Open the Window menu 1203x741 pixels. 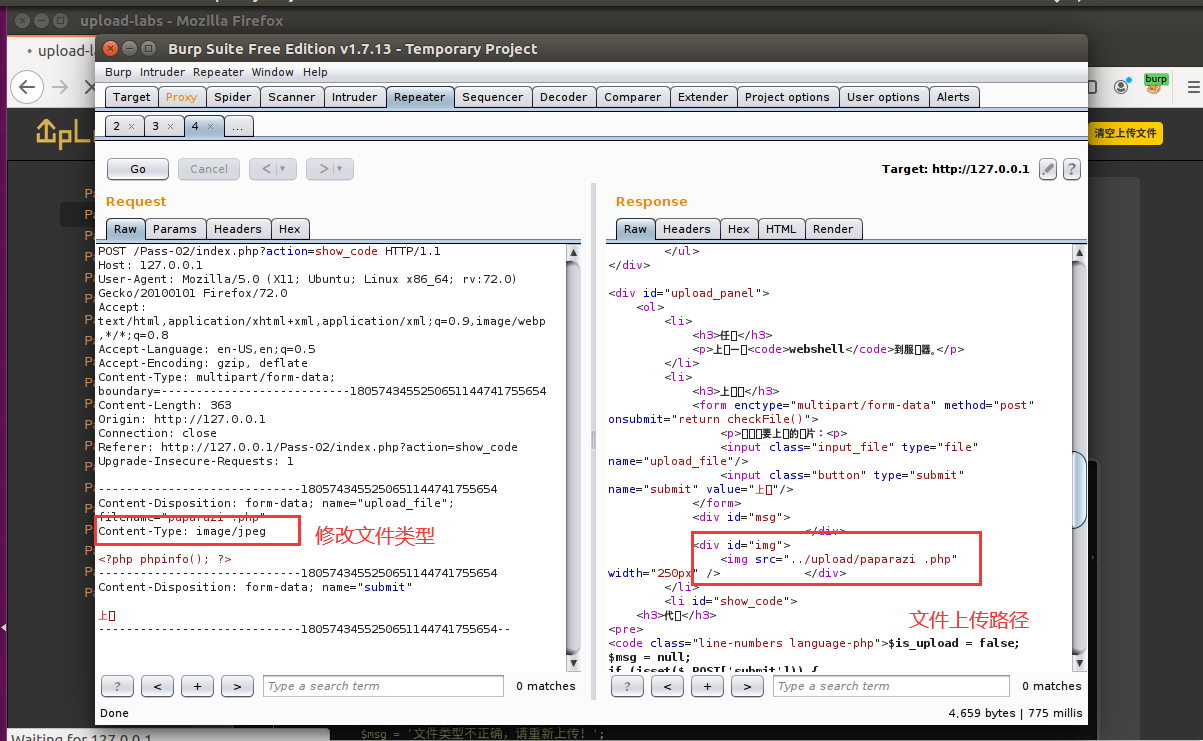(273, 72)
